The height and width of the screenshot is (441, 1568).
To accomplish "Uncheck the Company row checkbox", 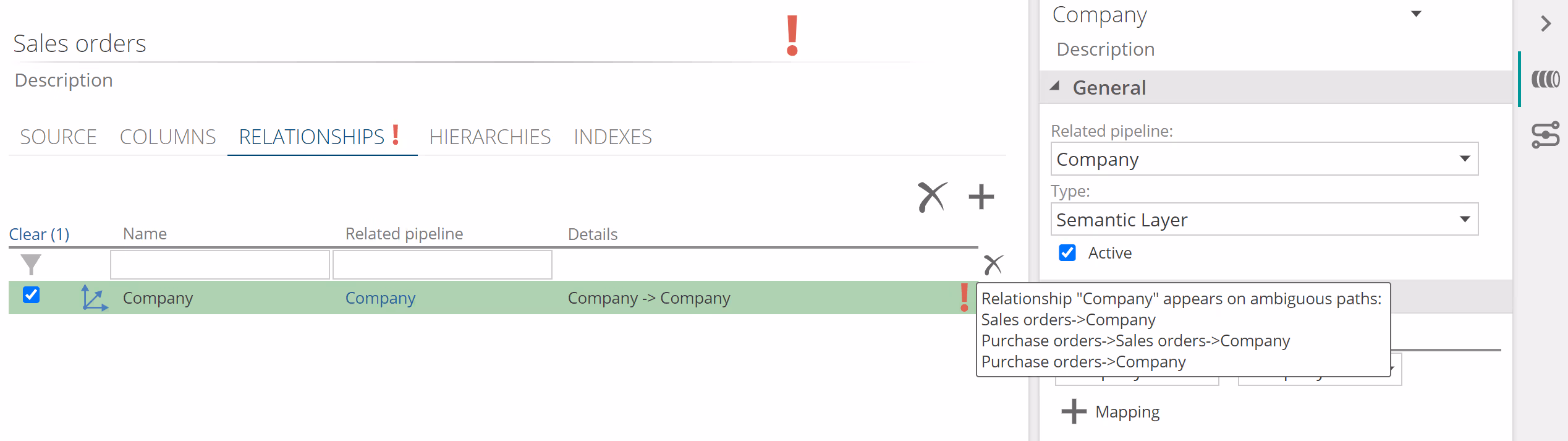I will (x=31, y=295).
